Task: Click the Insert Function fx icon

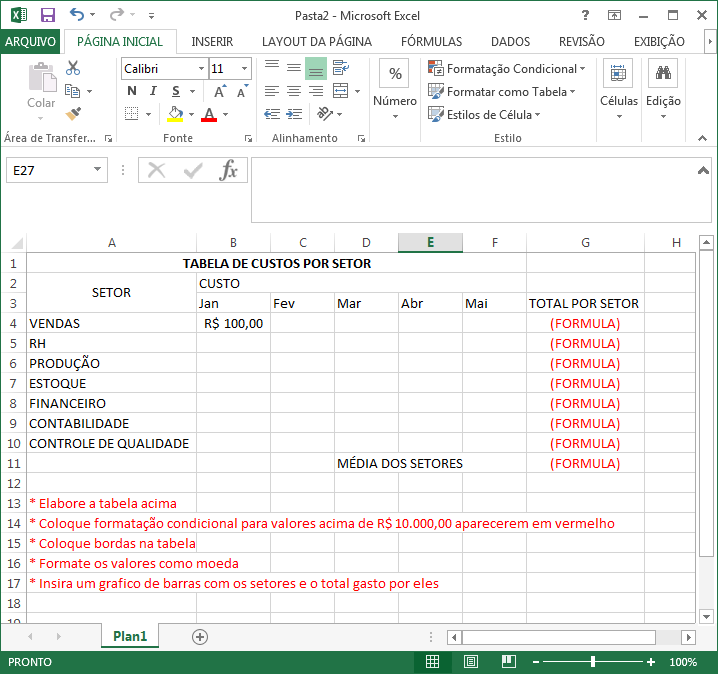Action: tap(228, 170)
